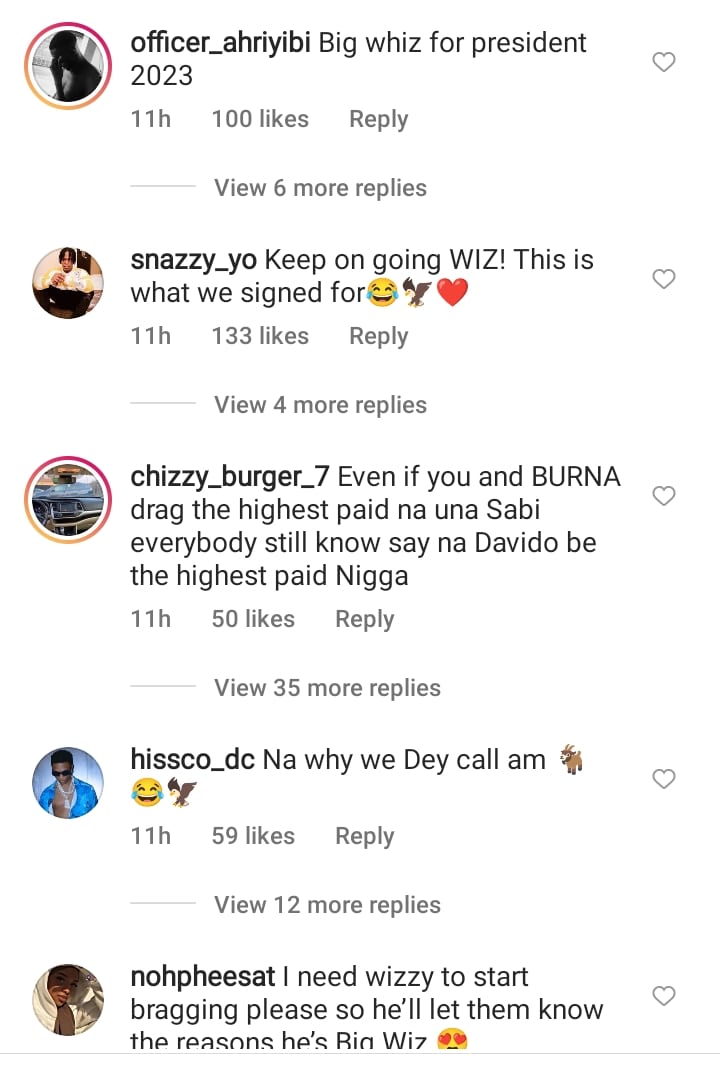The image size is (720, 1074).
Task: Reply to officer_ahriyibi's comment
Action: click(x=378, y=119)
